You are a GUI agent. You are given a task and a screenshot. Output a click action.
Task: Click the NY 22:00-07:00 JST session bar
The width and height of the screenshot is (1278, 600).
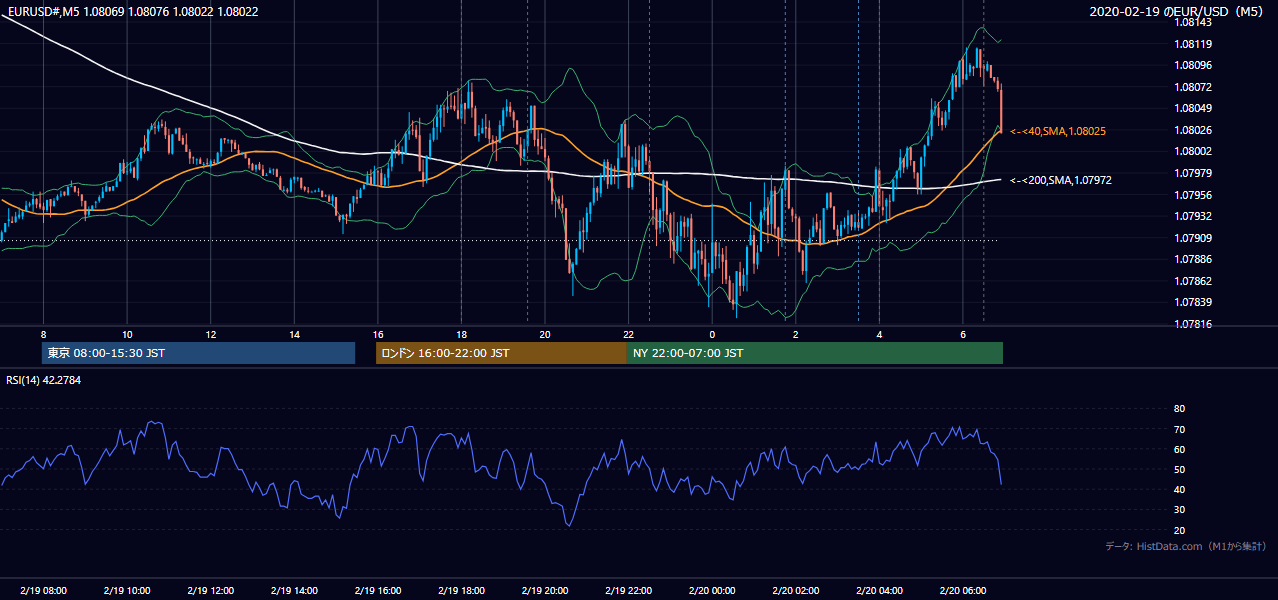point(815,353)
